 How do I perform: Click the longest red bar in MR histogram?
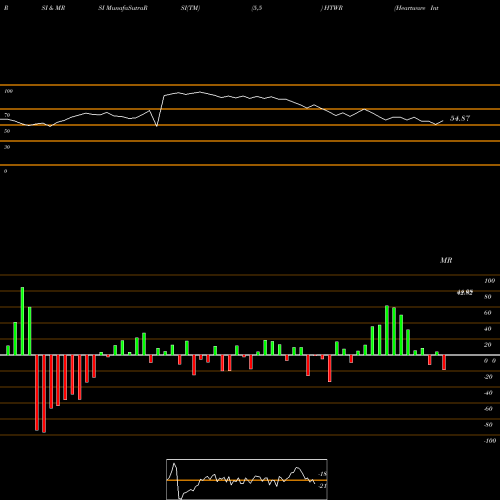point(44,394)
